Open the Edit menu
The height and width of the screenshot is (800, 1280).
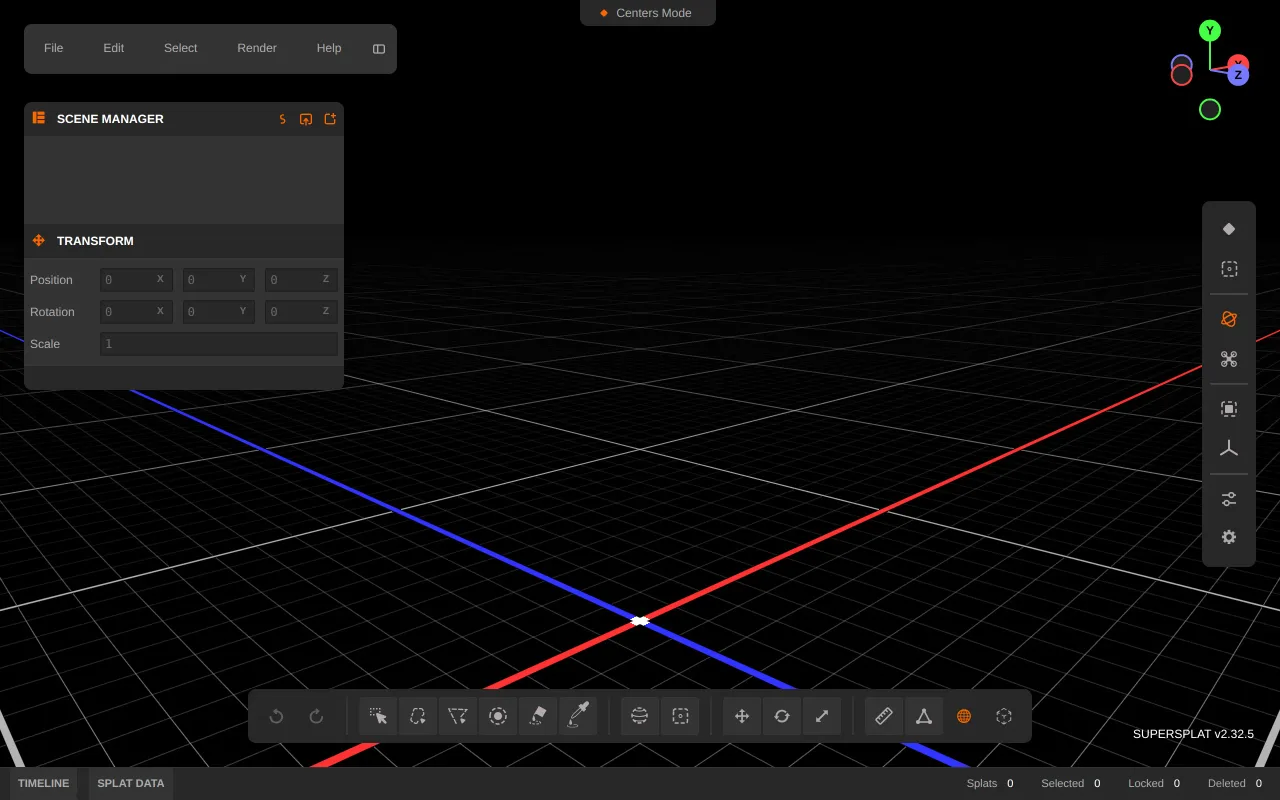tap(114, 48)
